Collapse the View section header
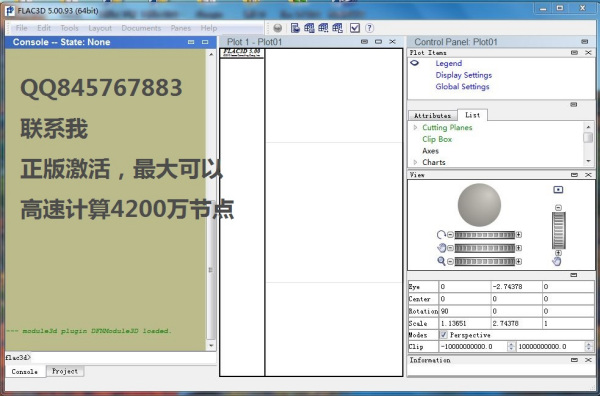This screenshot has height=396, width=600. pyautogui.click(x=574, y=175)
